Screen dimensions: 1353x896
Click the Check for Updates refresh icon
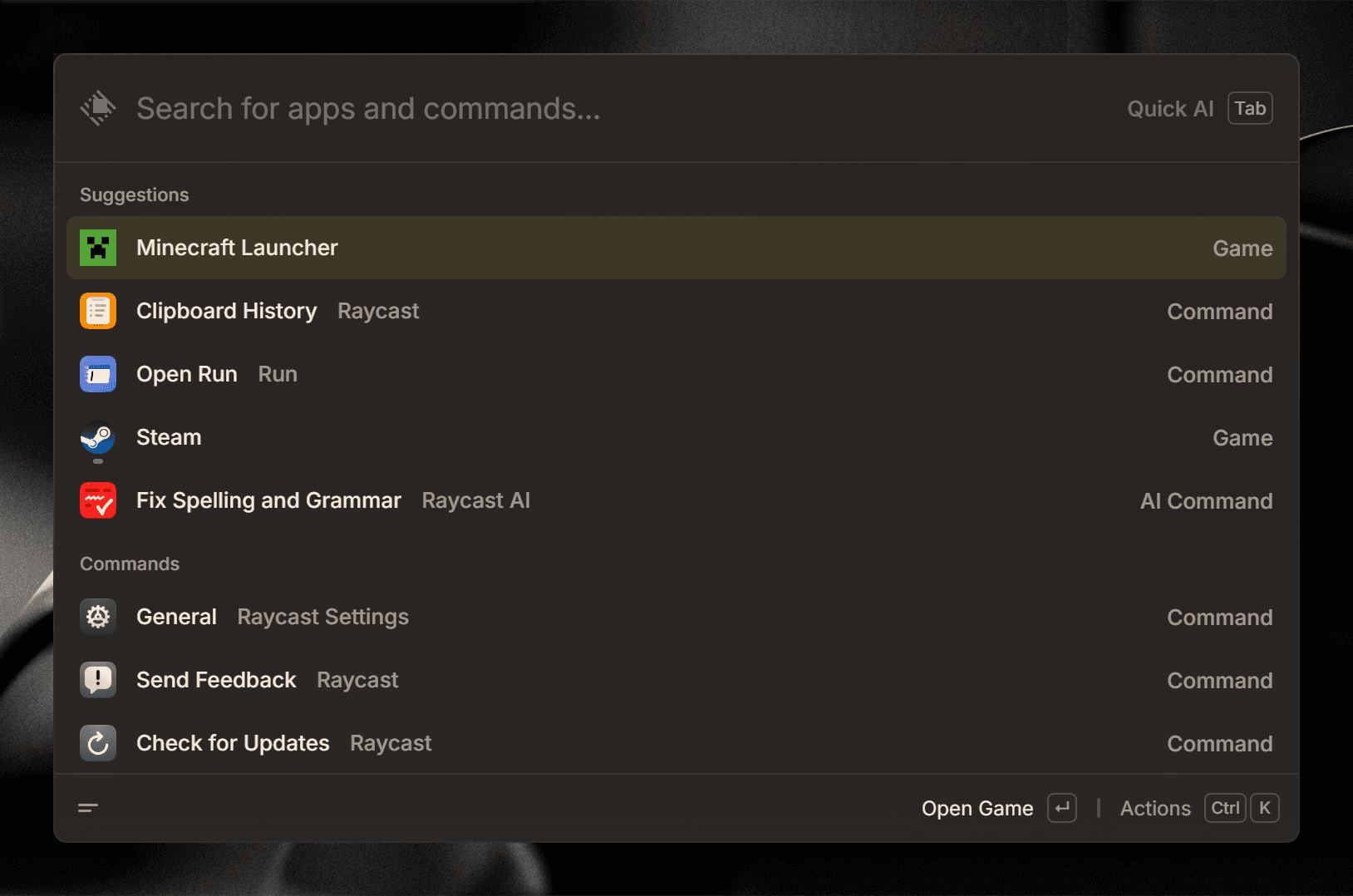98,743
